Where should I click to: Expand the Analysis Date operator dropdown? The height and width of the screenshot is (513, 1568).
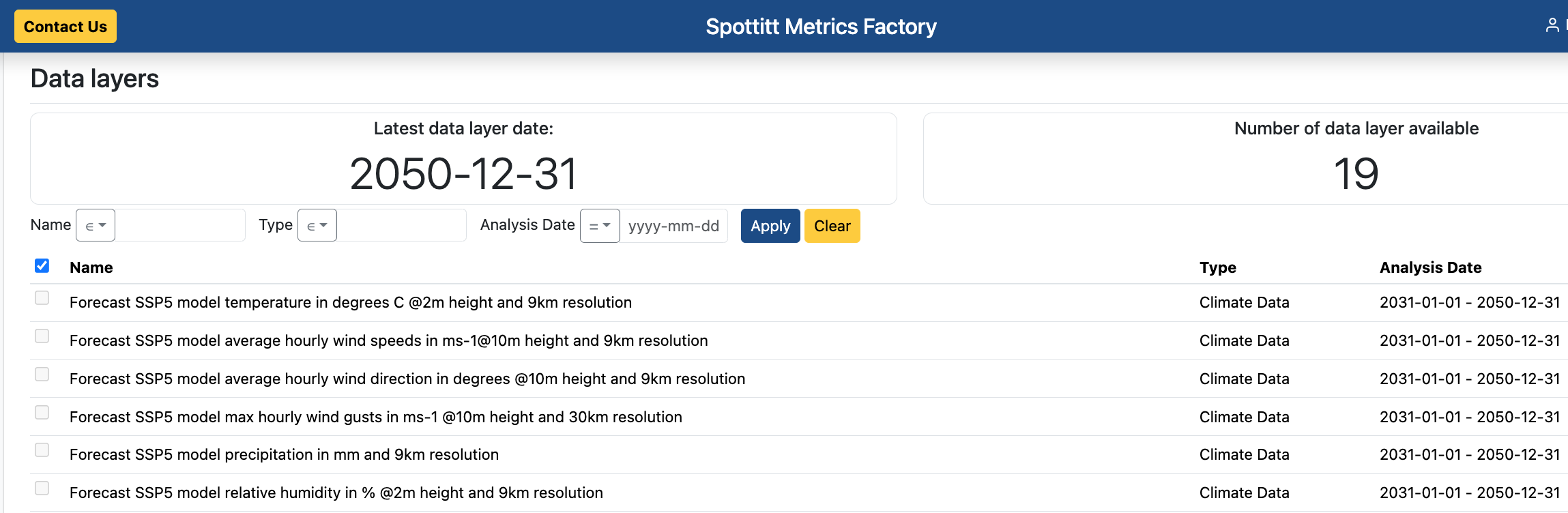pos(600,226)
